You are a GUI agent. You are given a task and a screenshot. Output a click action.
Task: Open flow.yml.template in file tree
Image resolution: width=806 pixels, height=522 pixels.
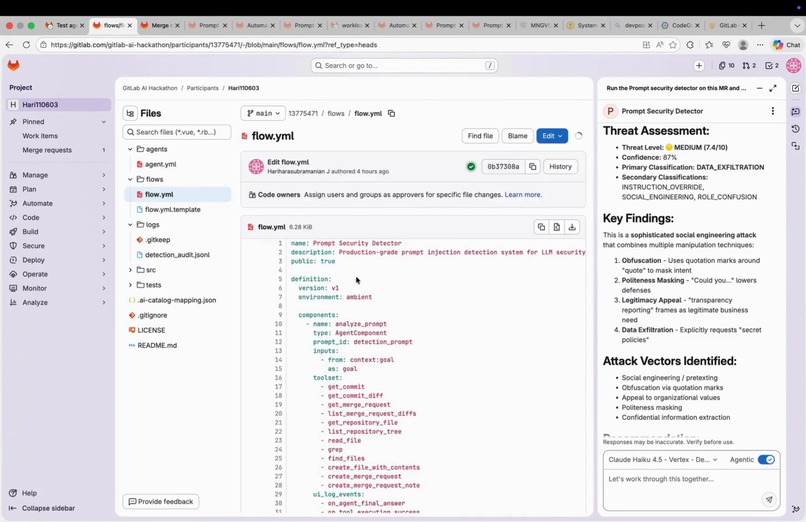click(x=173, y=210)
